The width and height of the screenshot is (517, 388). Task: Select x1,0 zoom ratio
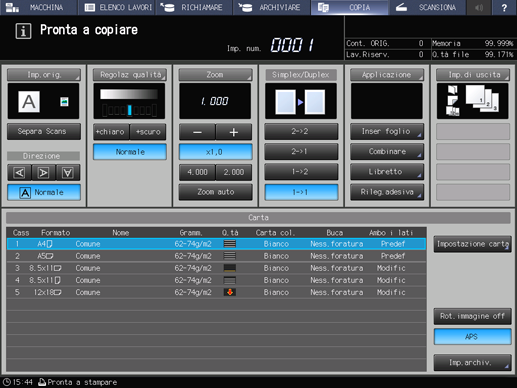[215, 152]
